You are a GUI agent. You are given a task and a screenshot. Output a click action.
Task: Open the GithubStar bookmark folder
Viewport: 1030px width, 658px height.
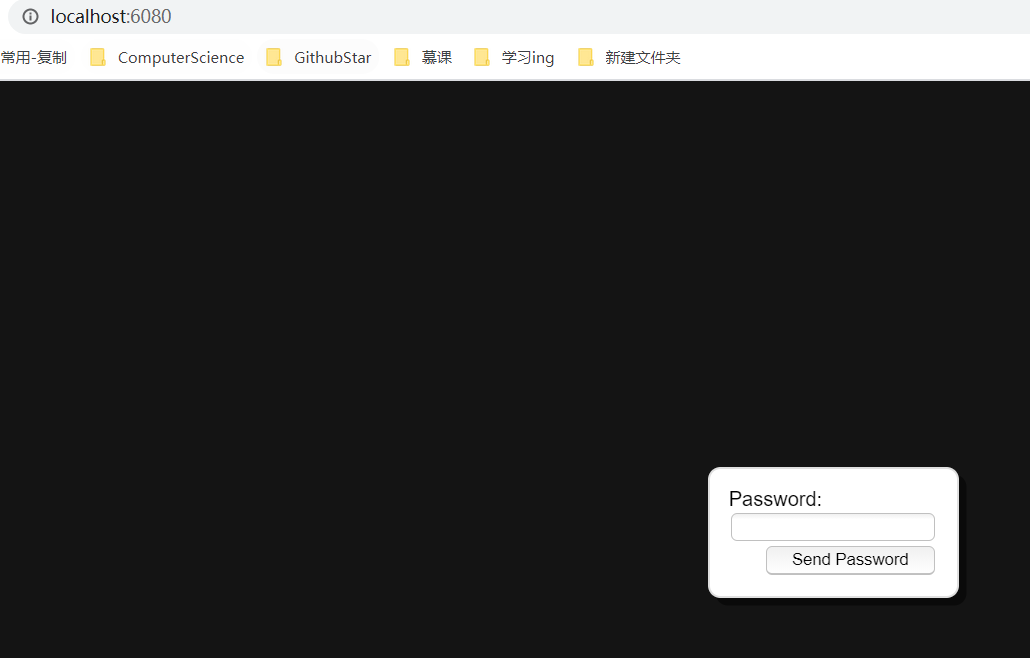pyautogui.click(x=319, y=58)
